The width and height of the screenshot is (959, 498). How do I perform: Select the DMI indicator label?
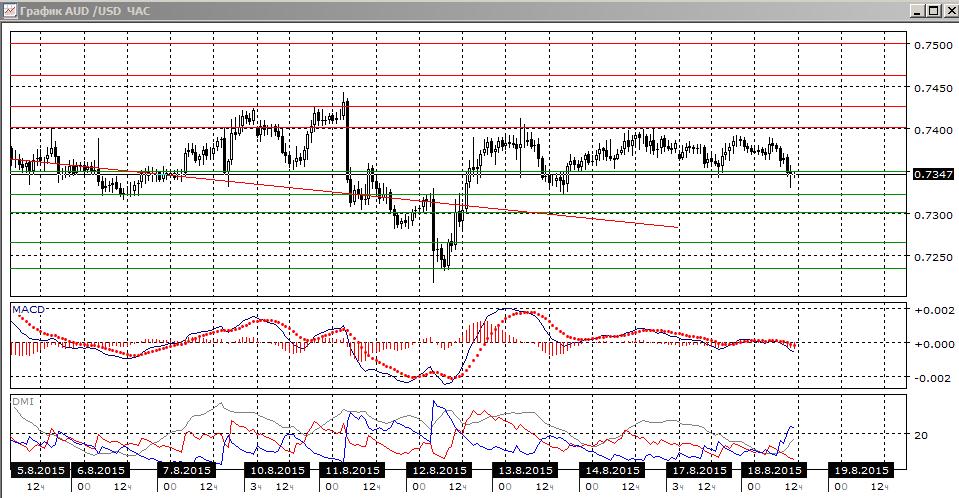click(x=23, y=401)
